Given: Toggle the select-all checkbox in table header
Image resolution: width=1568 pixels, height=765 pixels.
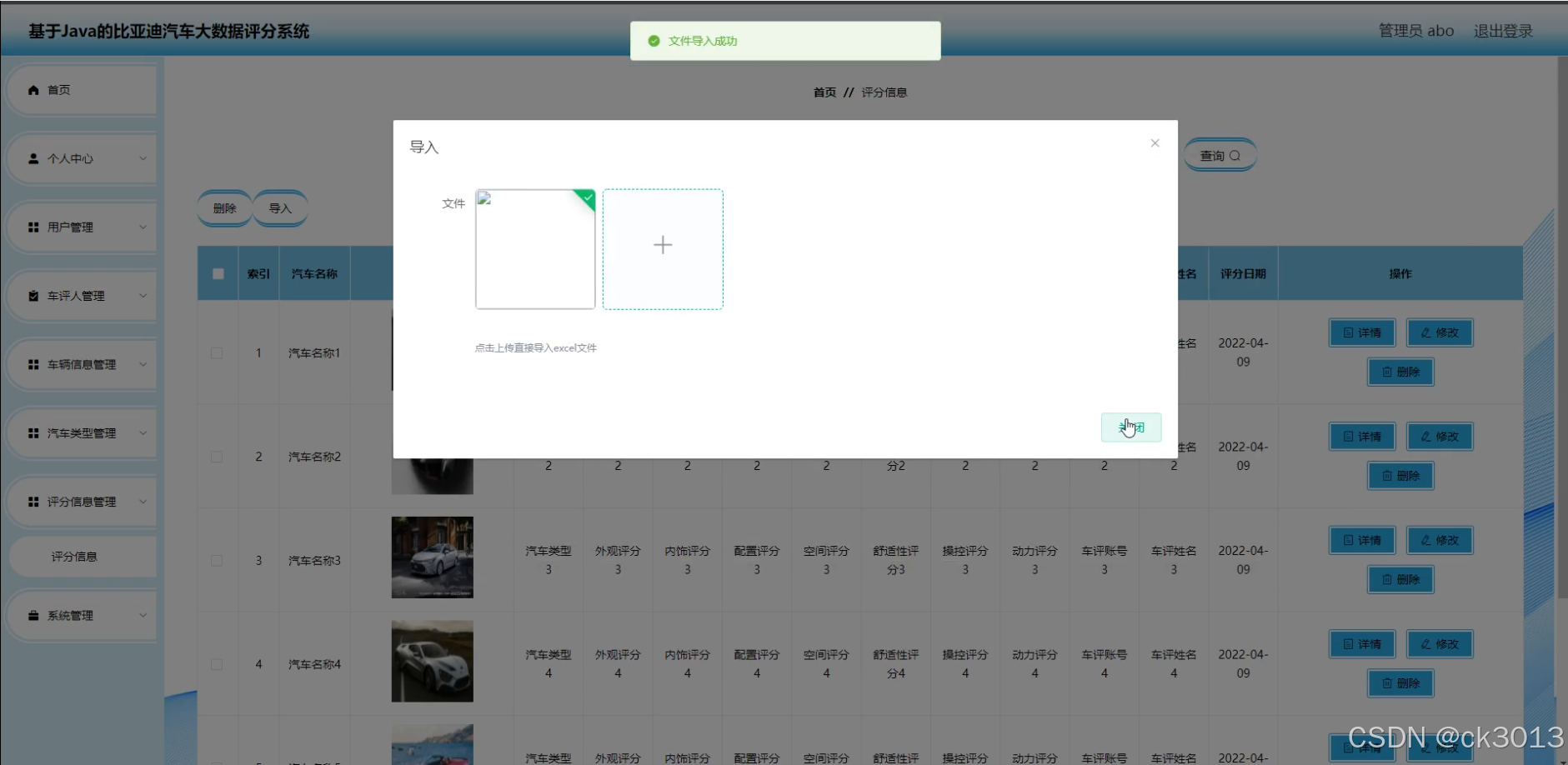Looking at the screenshot, I should coord(218,273).
